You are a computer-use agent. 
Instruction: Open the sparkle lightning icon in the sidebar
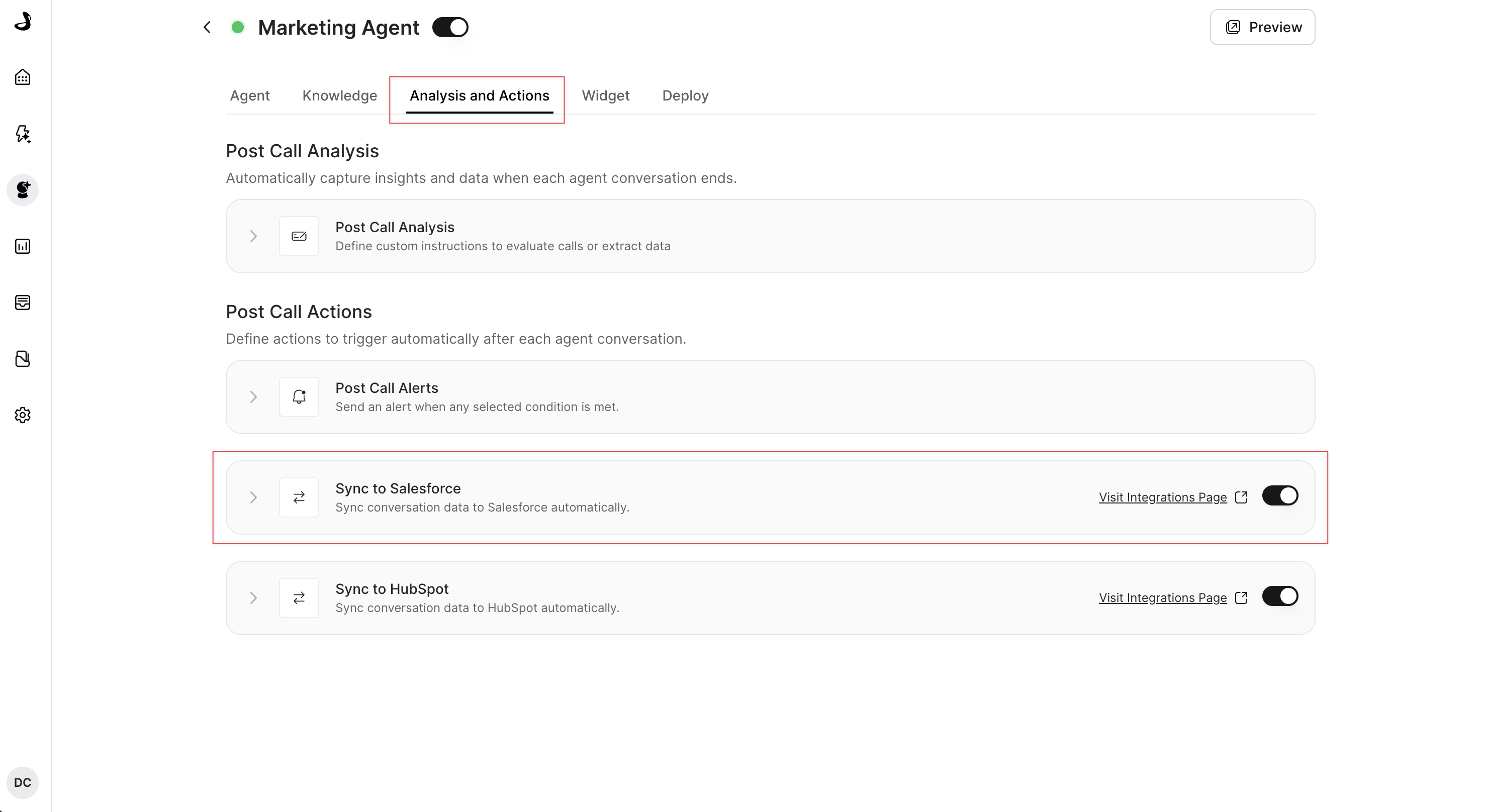[23, 134]
